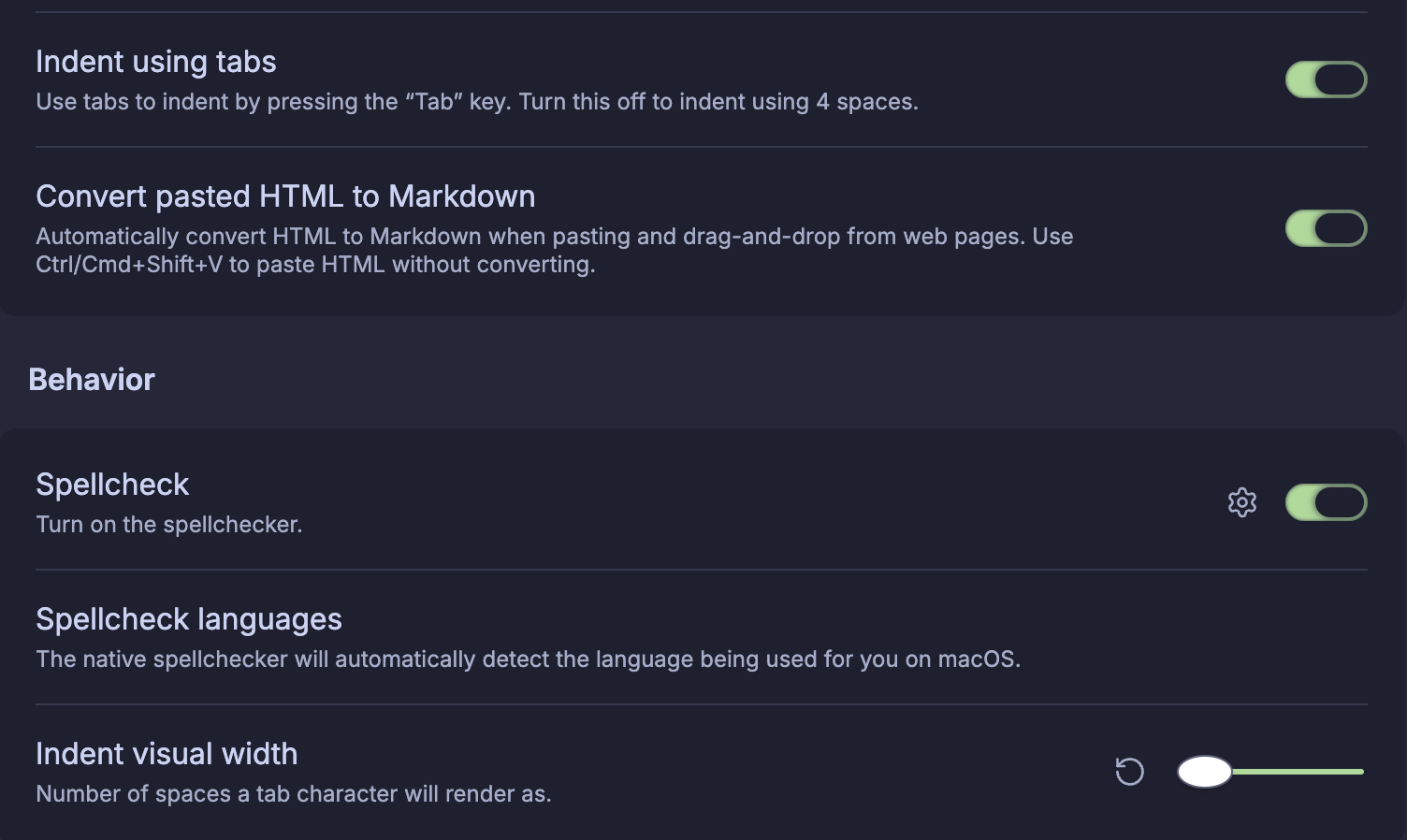The width and height of the screenshot is (1407, 840).
Task: Click the "Spellcheck languages" setting title
Action: [x=189, y=619]
